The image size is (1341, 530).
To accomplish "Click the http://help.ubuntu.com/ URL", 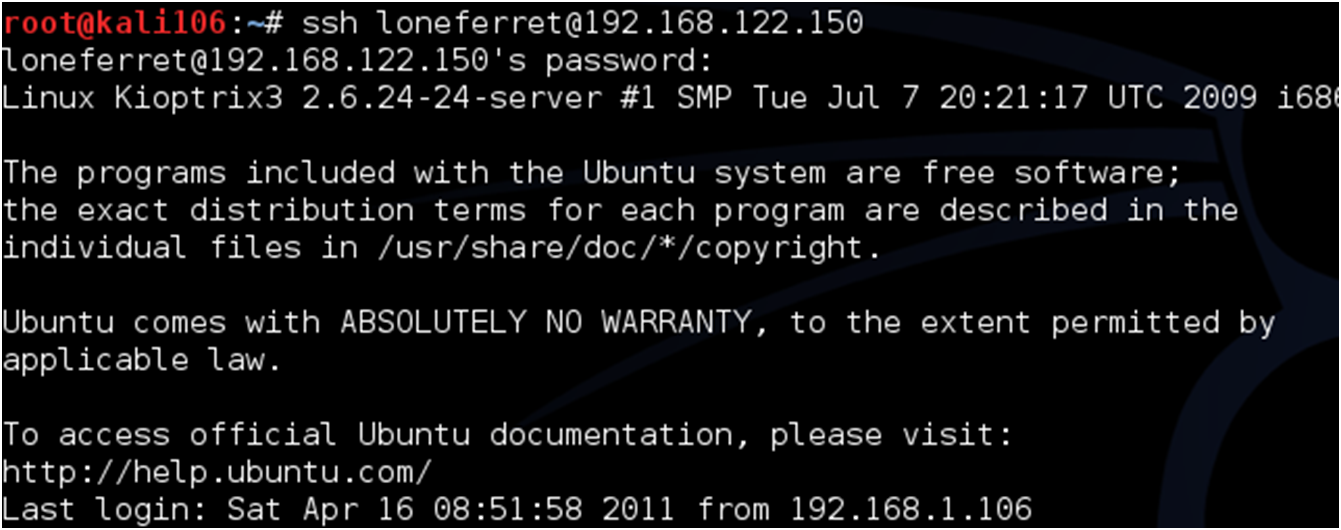I will tap(217, 473).
